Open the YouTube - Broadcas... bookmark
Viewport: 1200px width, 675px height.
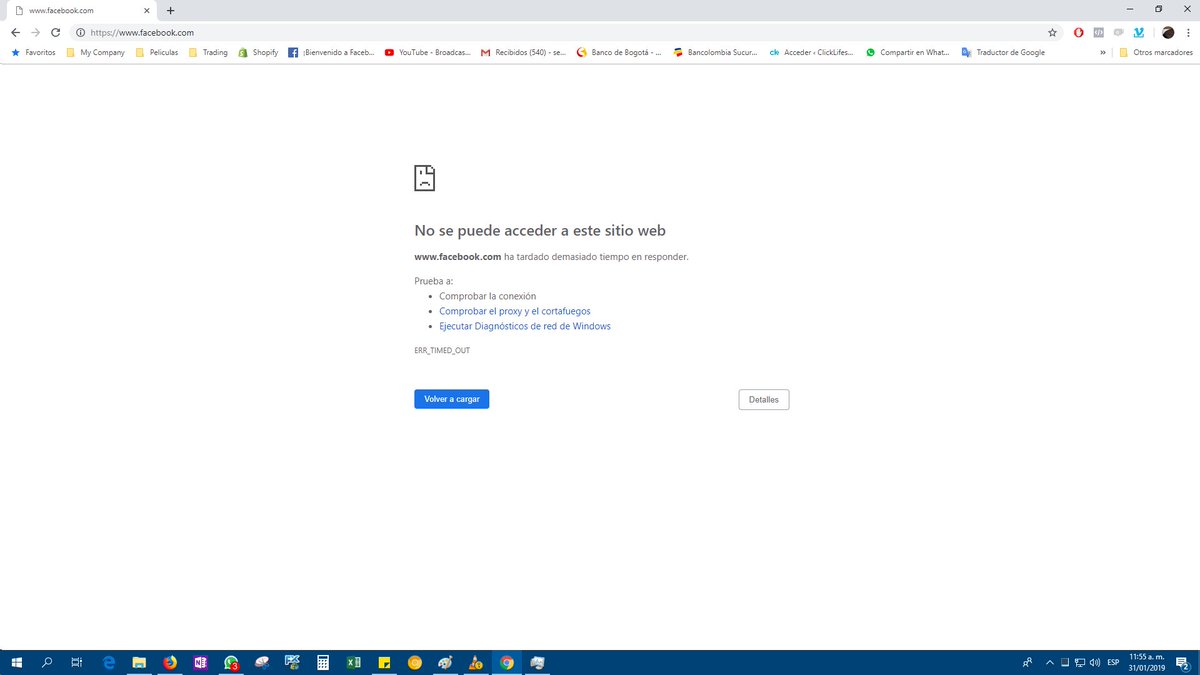pyautogui.click(x=428, y=52)
